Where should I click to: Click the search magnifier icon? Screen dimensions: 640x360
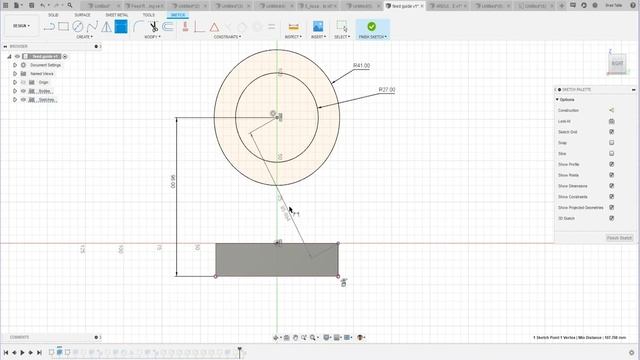(x=70, y=5)
